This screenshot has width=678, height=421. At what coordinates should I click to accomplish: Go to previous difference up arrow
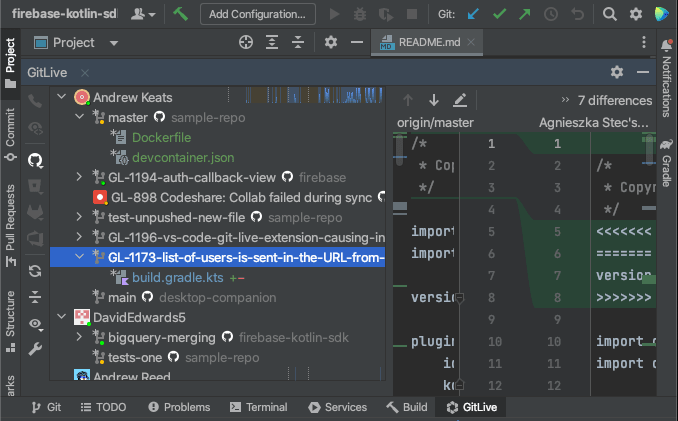pyautogui.click(x=407, y=100)
